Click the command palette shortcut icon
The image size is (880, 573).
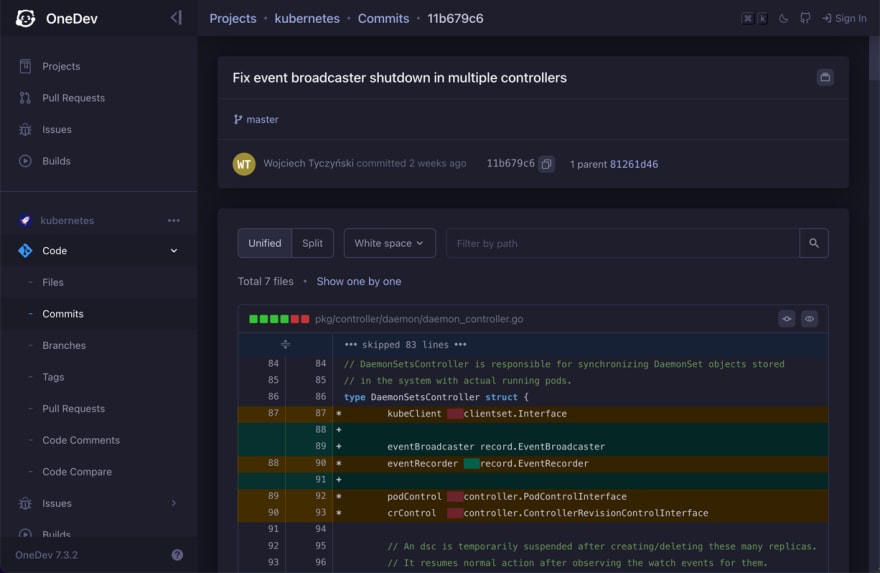pos(754,19)
